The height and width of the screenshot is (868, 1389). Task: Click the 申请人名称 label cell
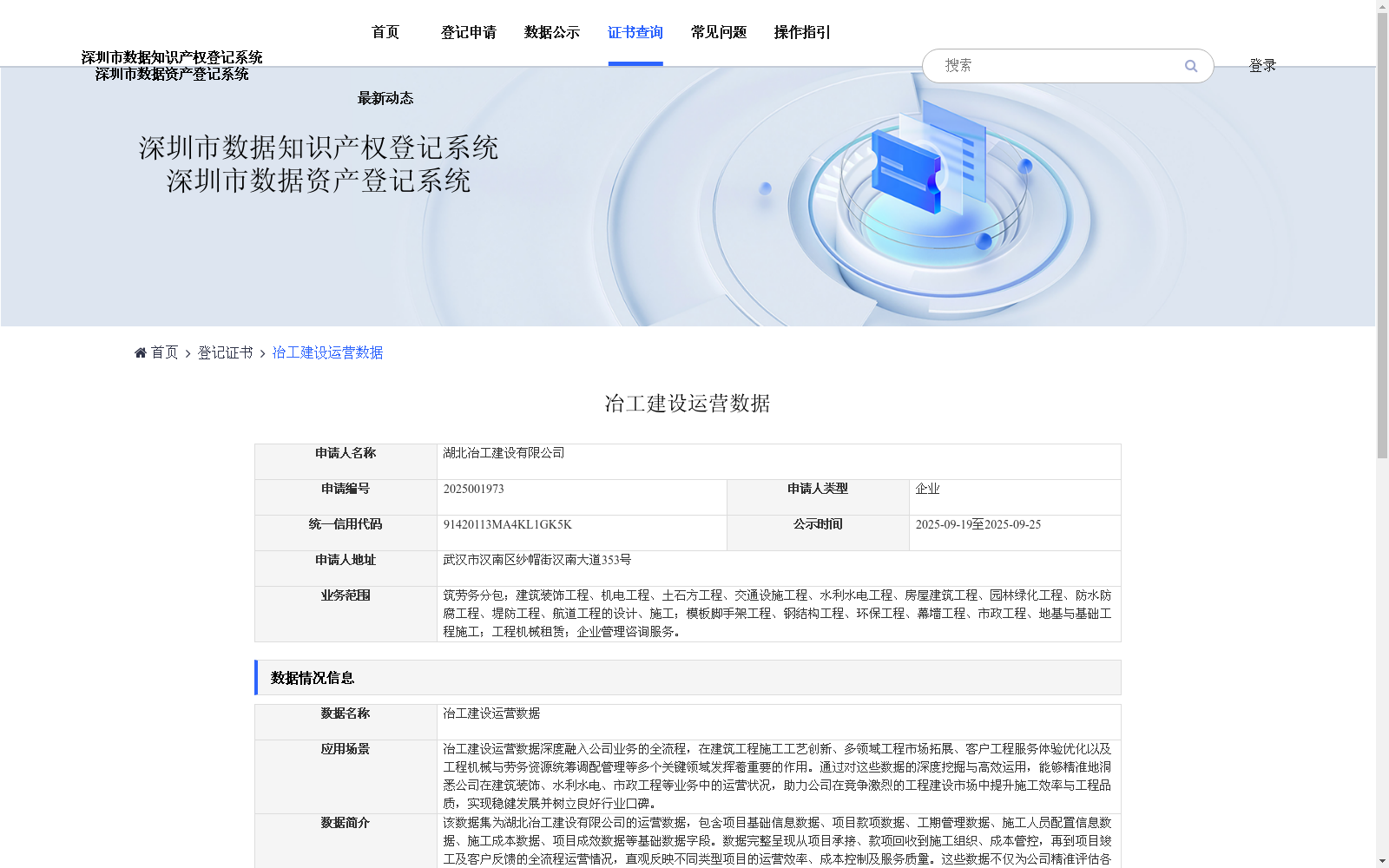click(346, 462)
